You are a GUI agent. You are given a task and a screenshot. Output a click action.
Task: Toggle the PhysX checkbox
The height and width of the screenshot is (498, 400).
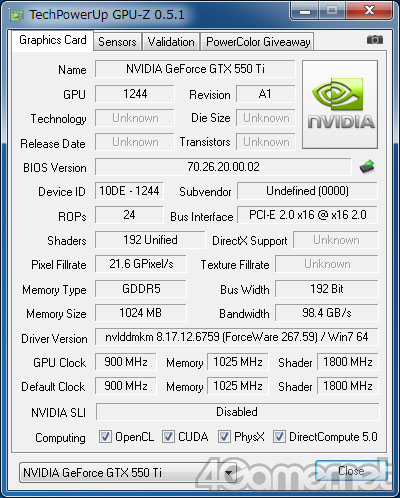click(x=224, y=436)
